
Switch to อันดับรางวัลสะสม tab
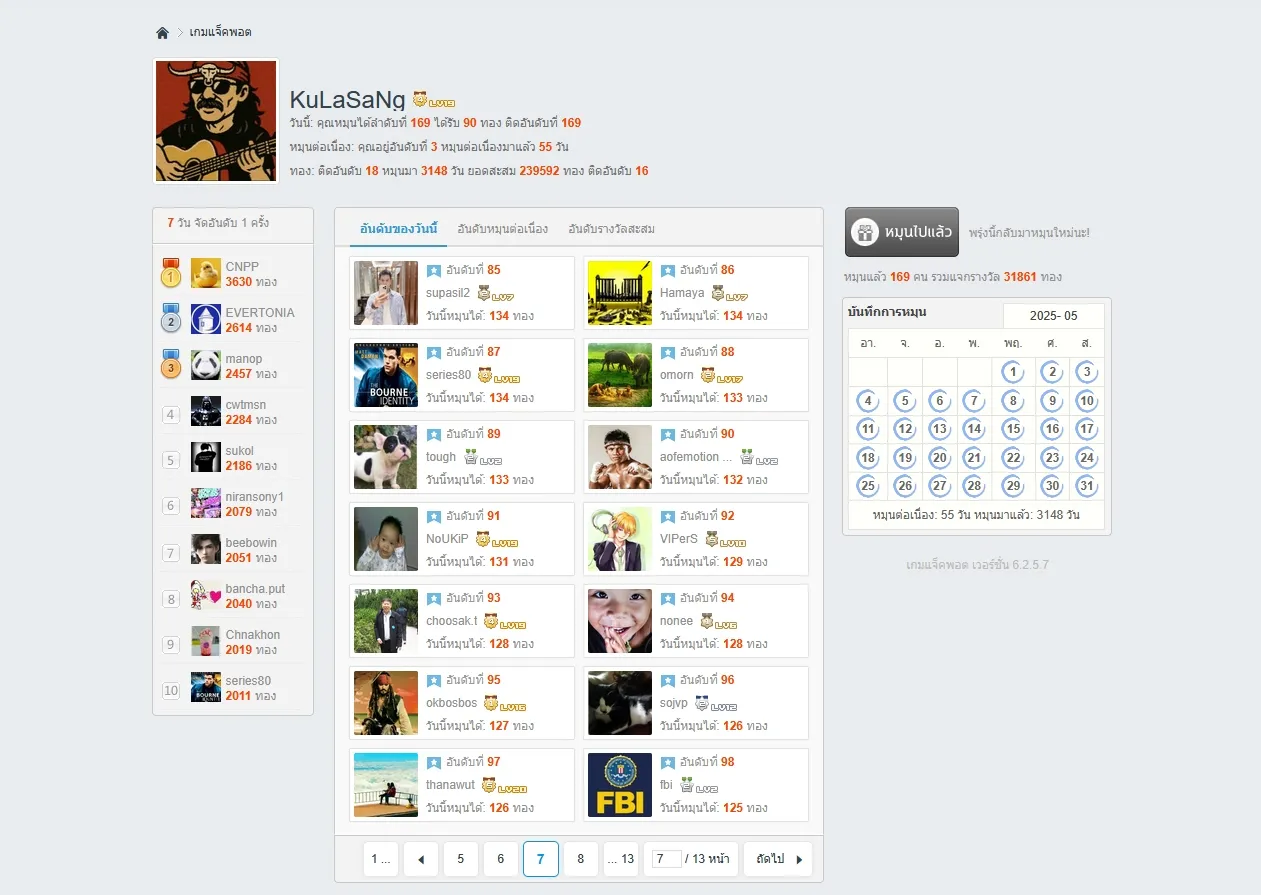tap(612, 229)
